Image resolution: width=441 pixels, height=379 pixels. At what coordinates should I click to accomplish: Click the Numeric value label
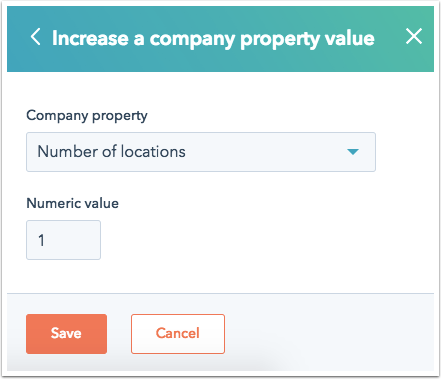point(72,203)
